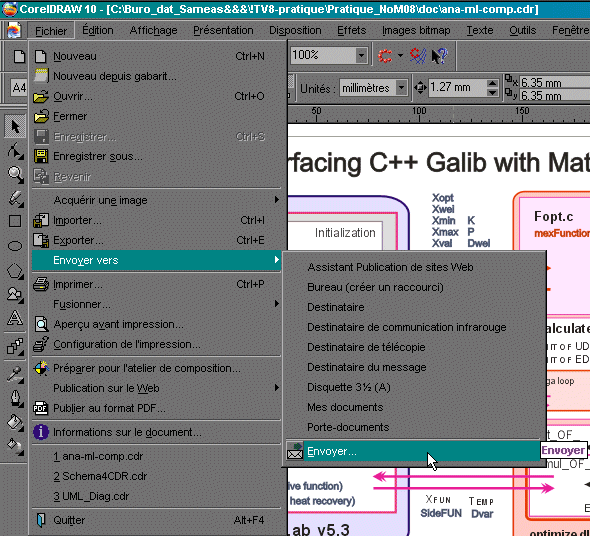Click the info icon for document information
The height and width of the screenshot is (536, 590).
tap(41, 432)
